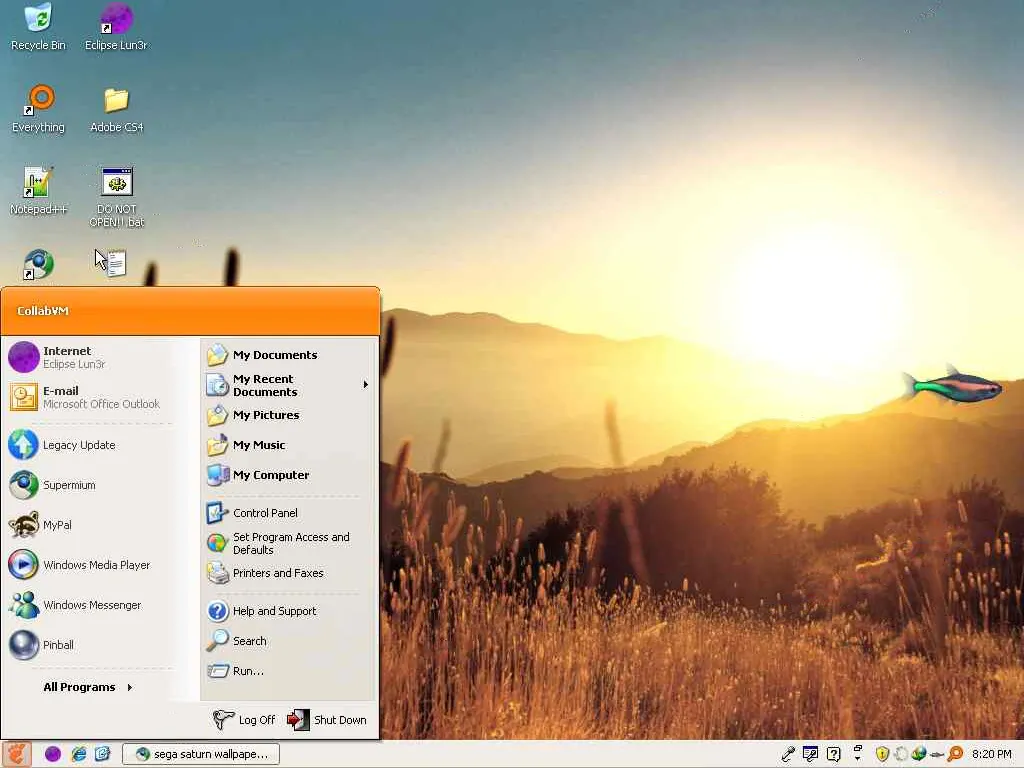The width and height of the screenshot is (1024, 768).
Task: Click Internet Eclipse Lun3r in Start menu
Action: (89, 357)
